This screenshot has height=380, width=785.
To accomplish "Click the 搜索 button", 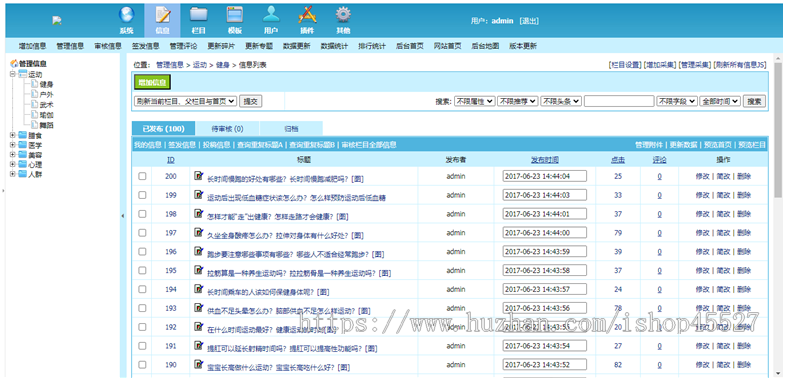I will pos(754,101).
